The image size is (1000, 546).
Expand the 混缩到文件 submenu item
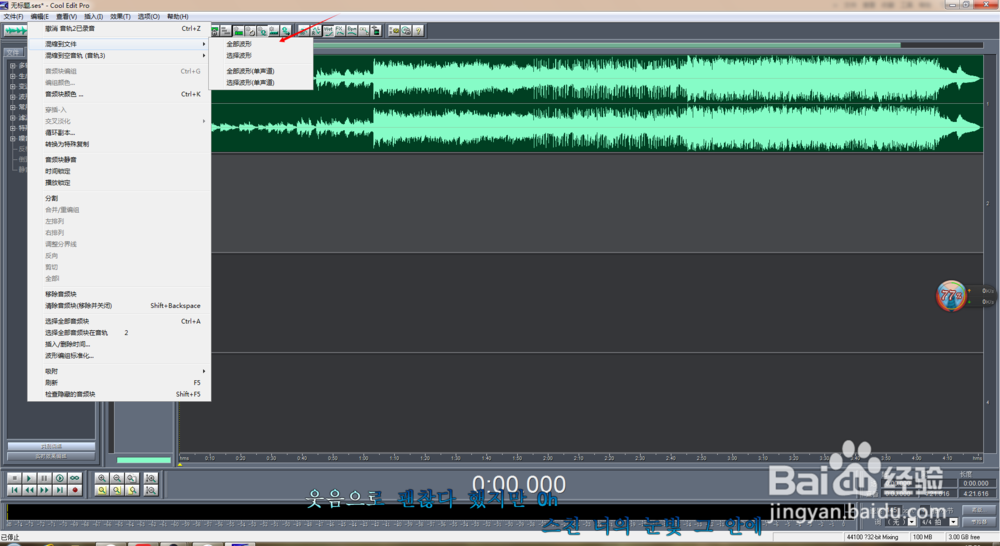coord(119,44)
